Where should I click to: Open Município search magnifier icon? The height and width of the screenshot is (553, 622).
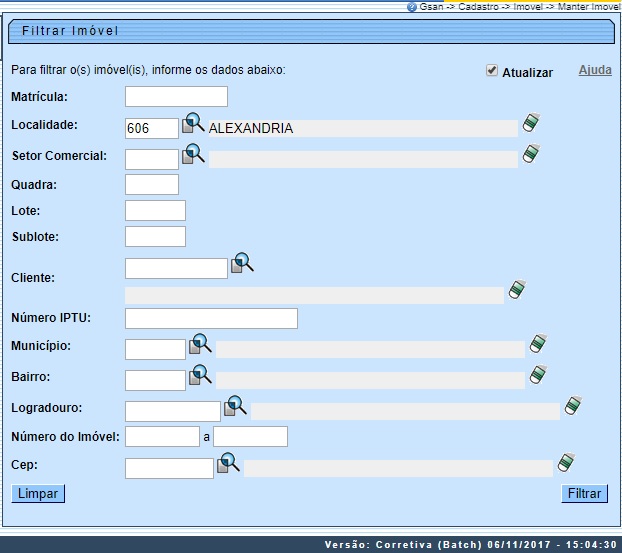(200, 344)
